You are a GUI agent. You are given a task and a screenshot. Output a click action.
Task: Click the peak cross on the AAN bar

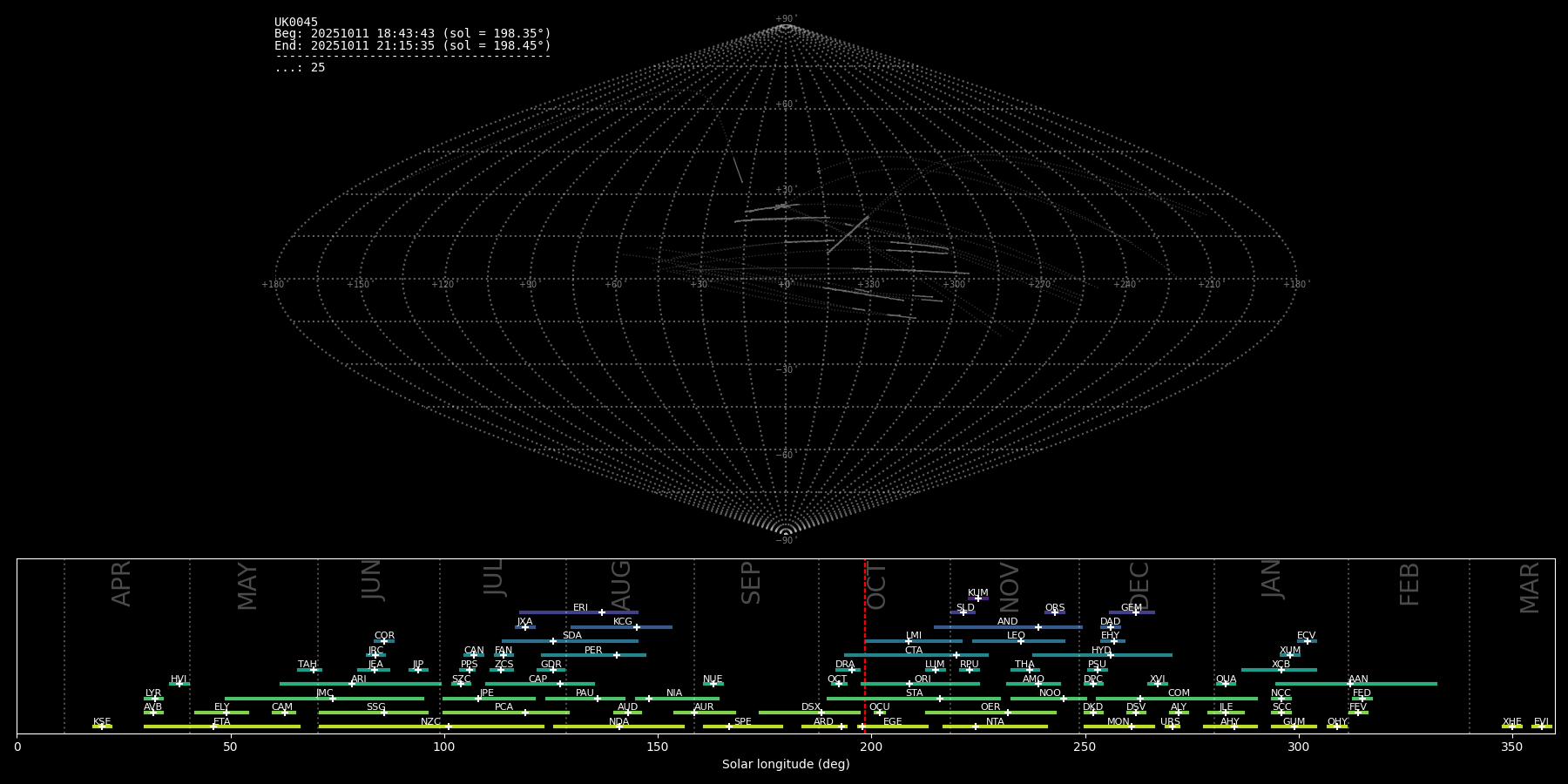(x=1349, y=684)
